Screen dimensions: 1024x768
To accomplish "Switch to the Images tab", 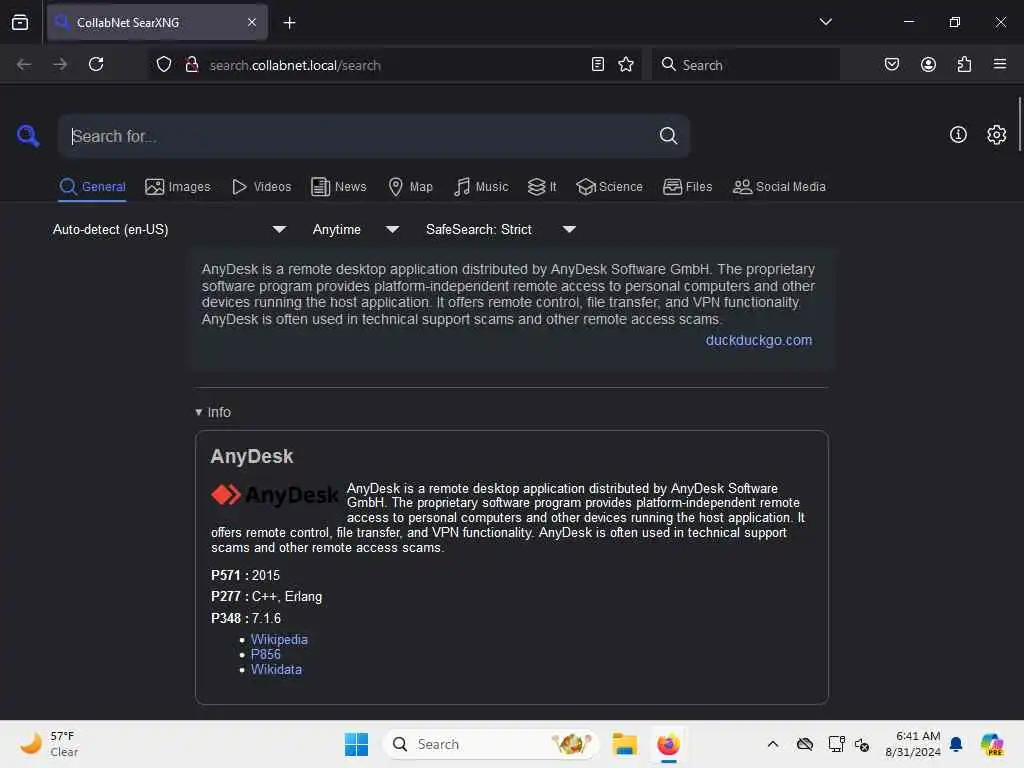I will coord(178,187).
